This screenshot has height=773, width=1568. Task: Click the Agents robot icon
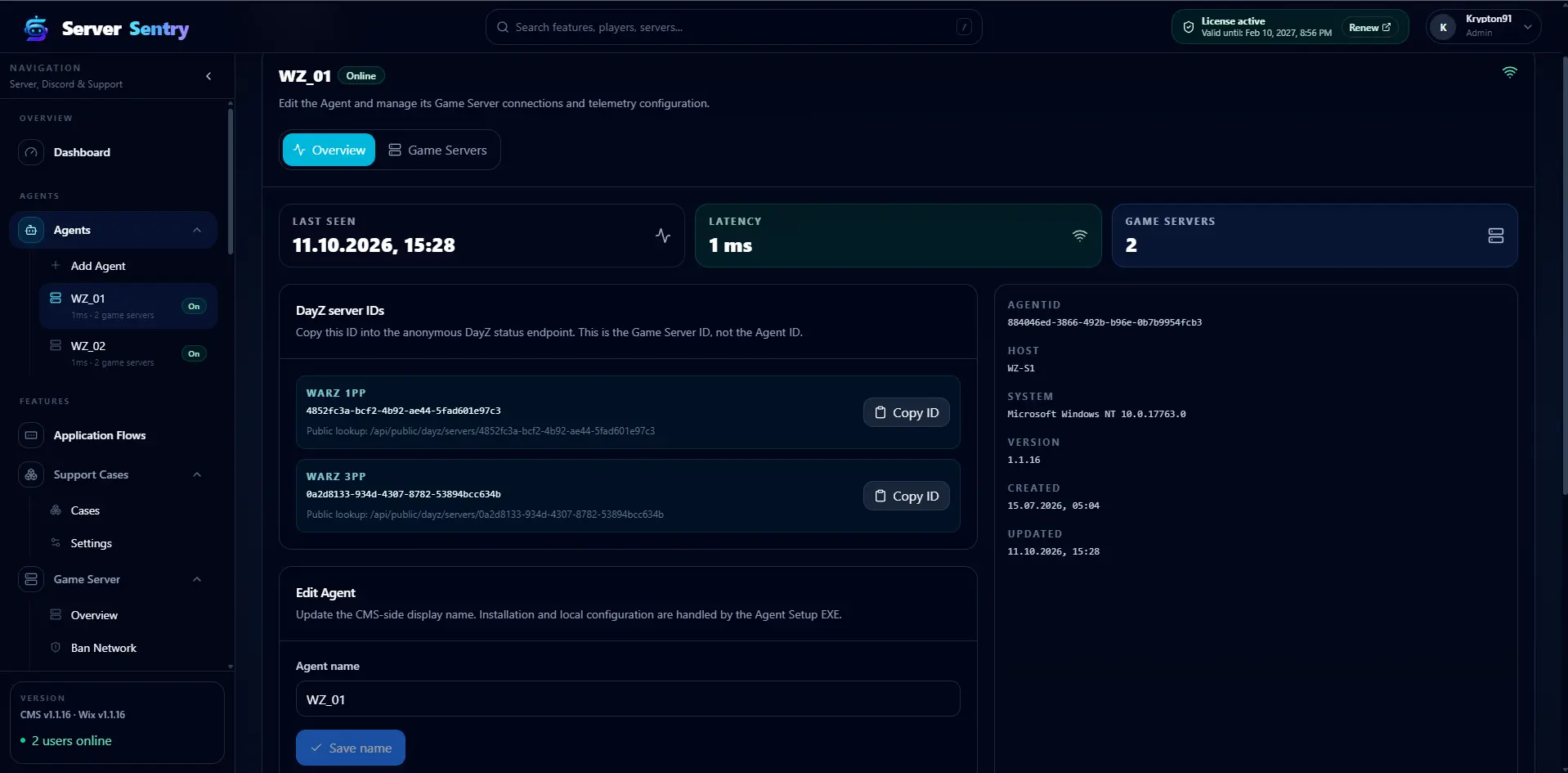click(x=31, y=230)
